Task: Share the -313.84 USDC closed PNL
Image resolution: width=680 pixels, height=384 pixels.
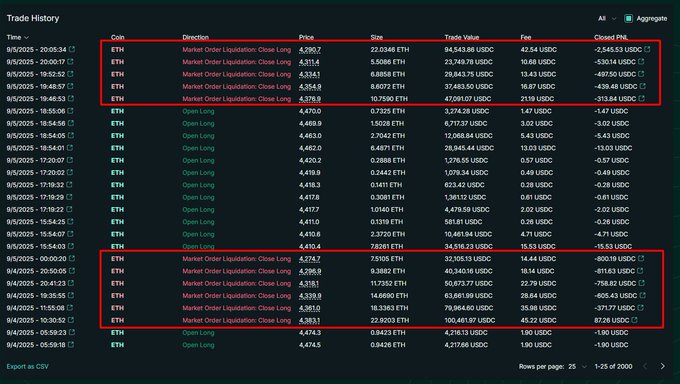Action: pos(642,99)
